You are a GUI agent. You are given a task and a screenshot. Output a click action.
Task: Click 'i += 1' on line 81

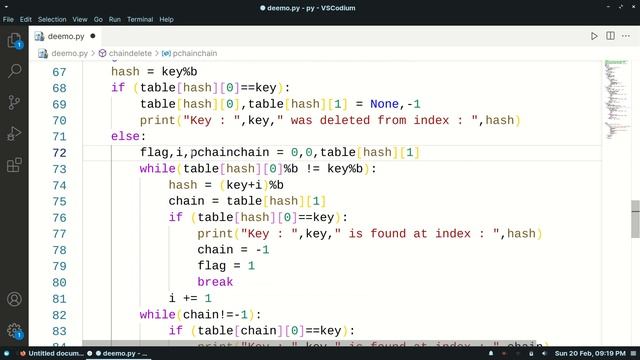[190, 298]
